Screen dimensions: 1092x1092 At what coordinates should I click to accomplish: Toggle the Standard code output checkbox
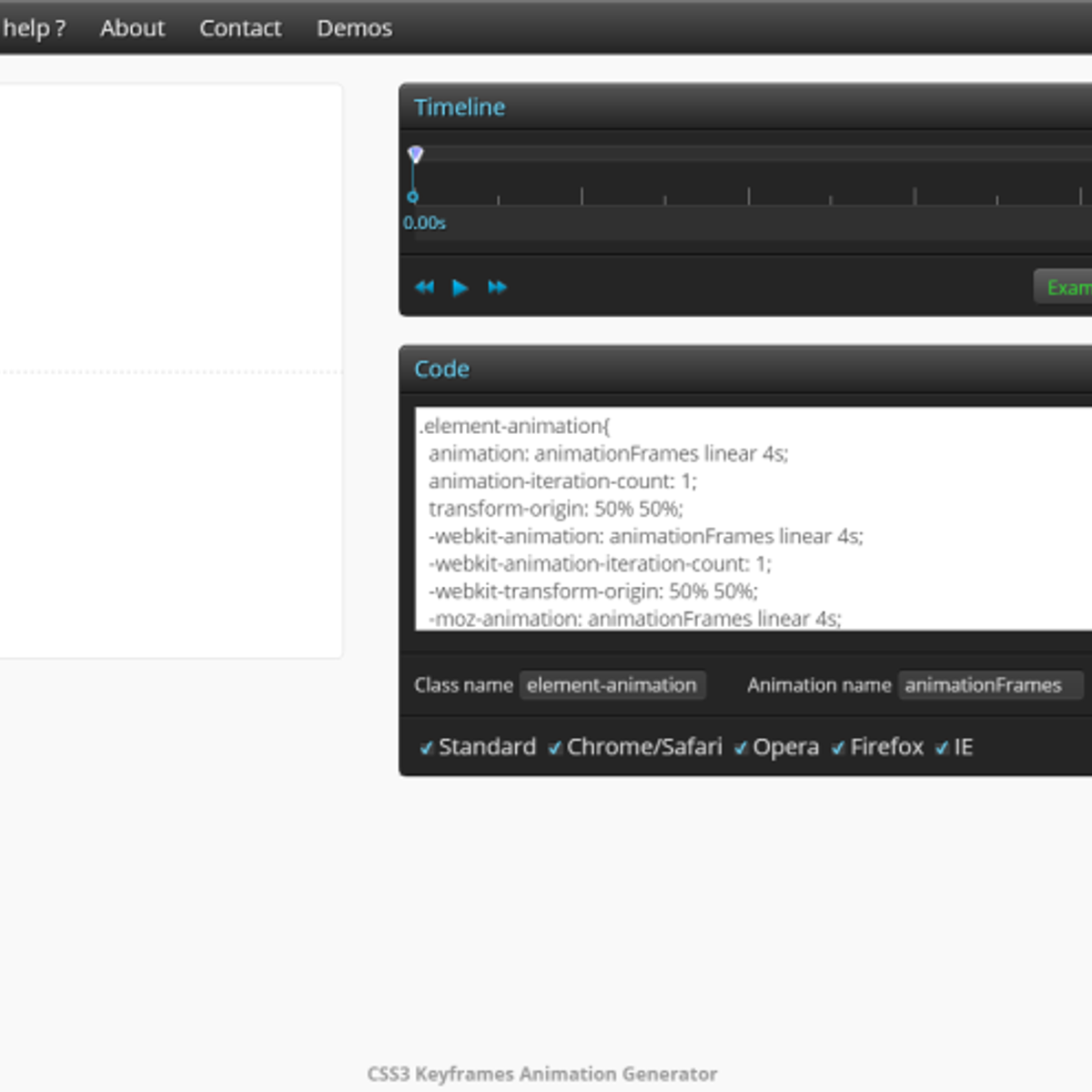[426, 747]
